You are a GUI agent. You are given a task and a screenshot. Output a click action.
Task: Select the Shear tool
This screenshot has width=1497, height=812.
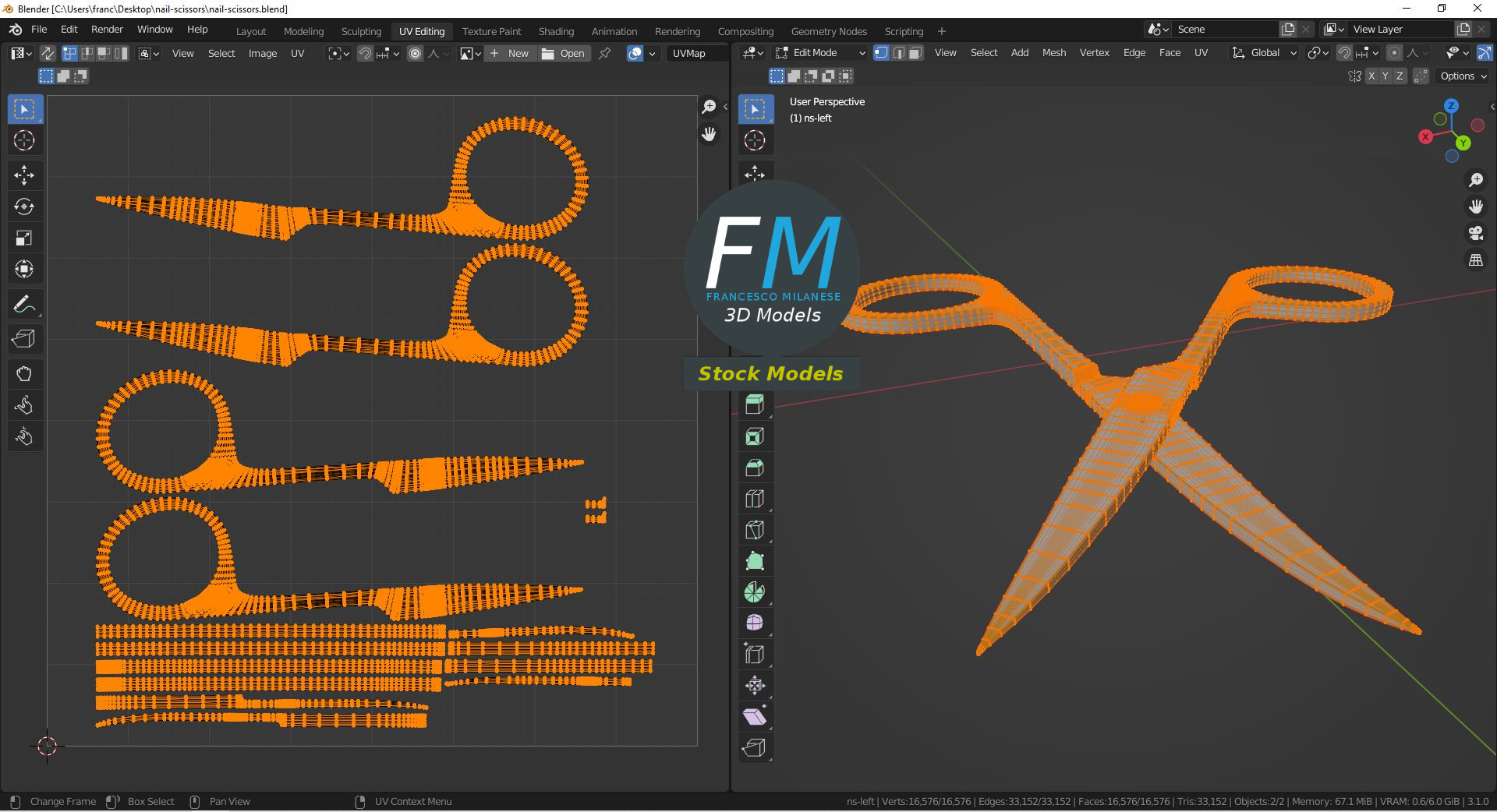tap(755, 717)
